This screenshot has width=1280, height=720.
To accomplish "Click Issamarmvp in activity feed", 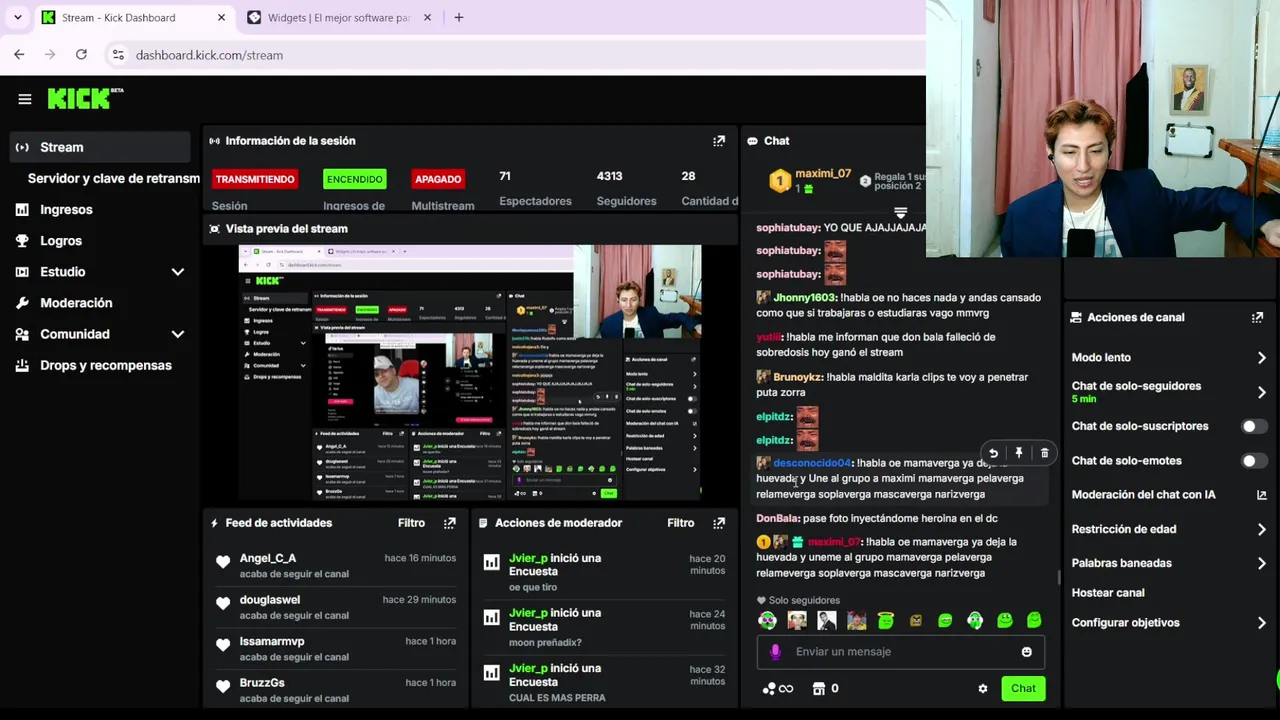I will [x=272, y=641].
